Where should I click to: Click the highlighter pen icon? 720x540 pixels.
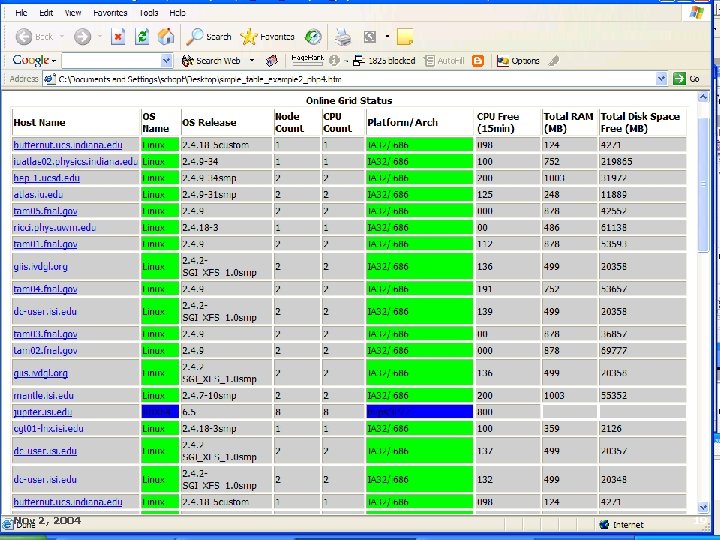point(554,61)
